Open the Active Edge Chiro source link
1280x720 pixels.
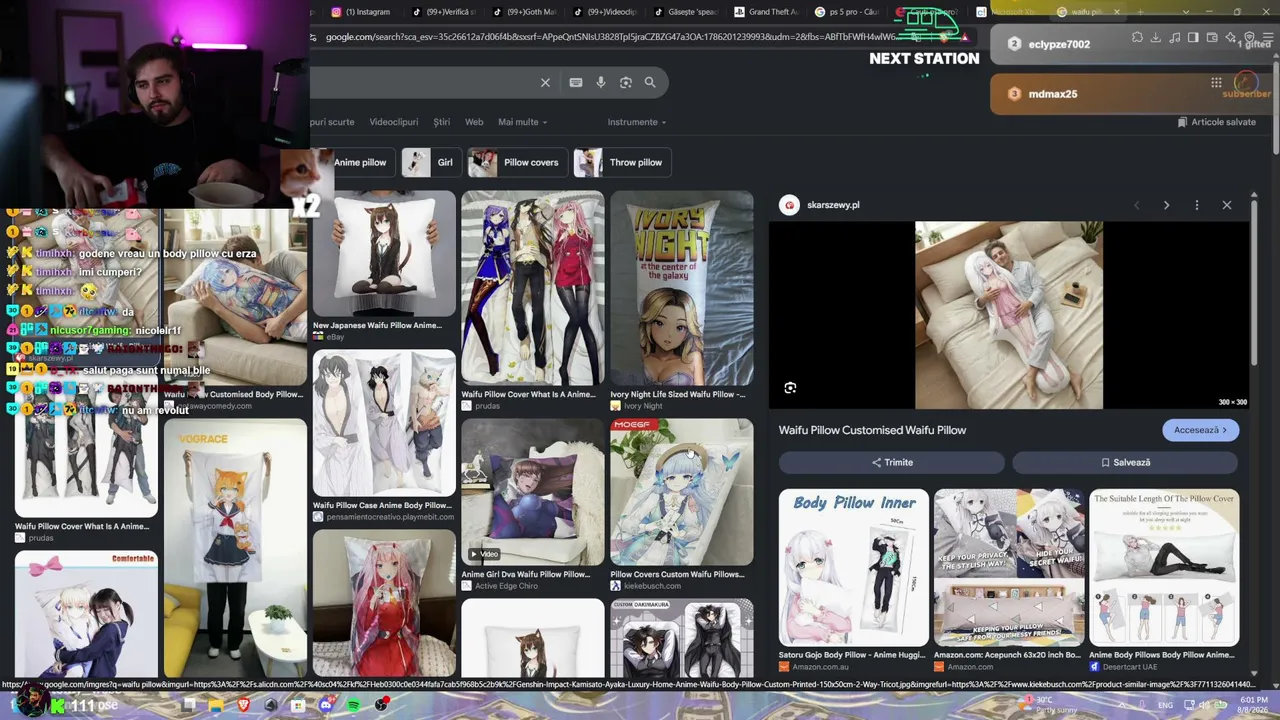[x=506, y=586]
